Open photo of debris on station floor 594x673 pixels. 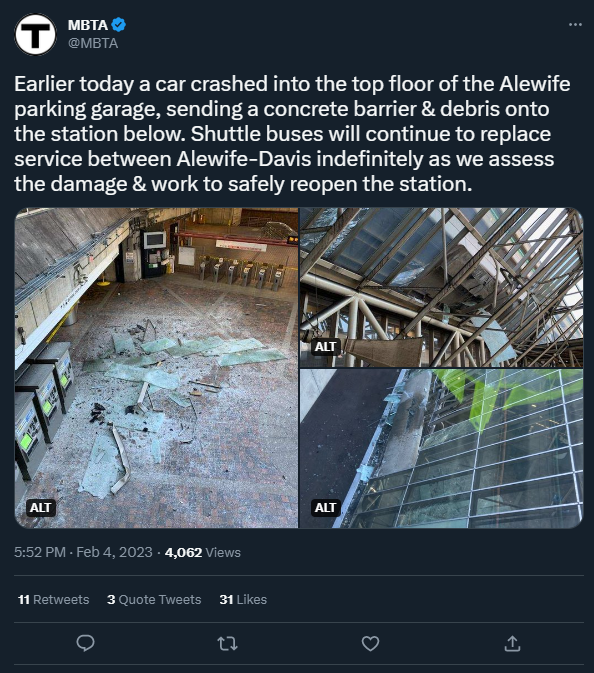[x=156, y=368]
